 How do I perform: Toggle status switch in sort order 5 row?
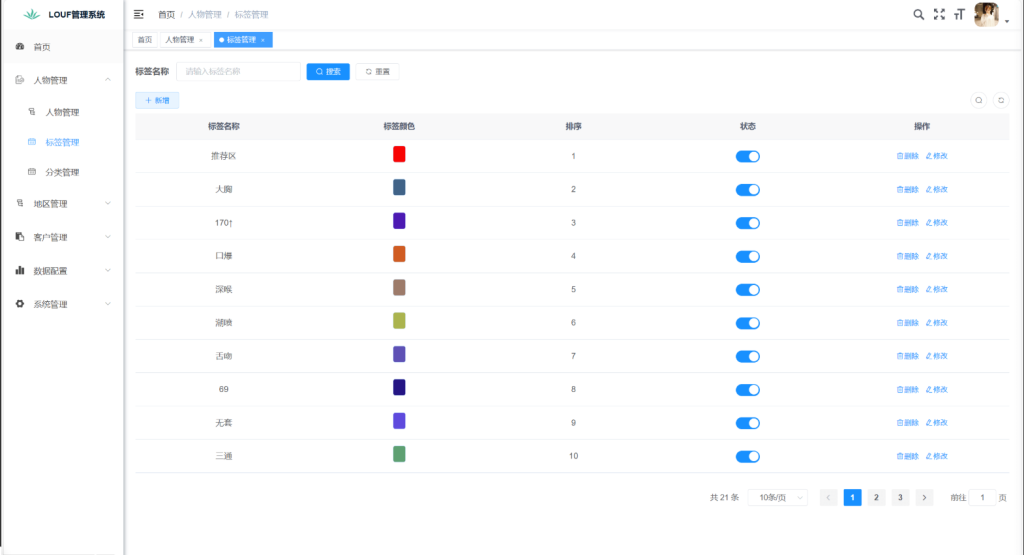748,289
